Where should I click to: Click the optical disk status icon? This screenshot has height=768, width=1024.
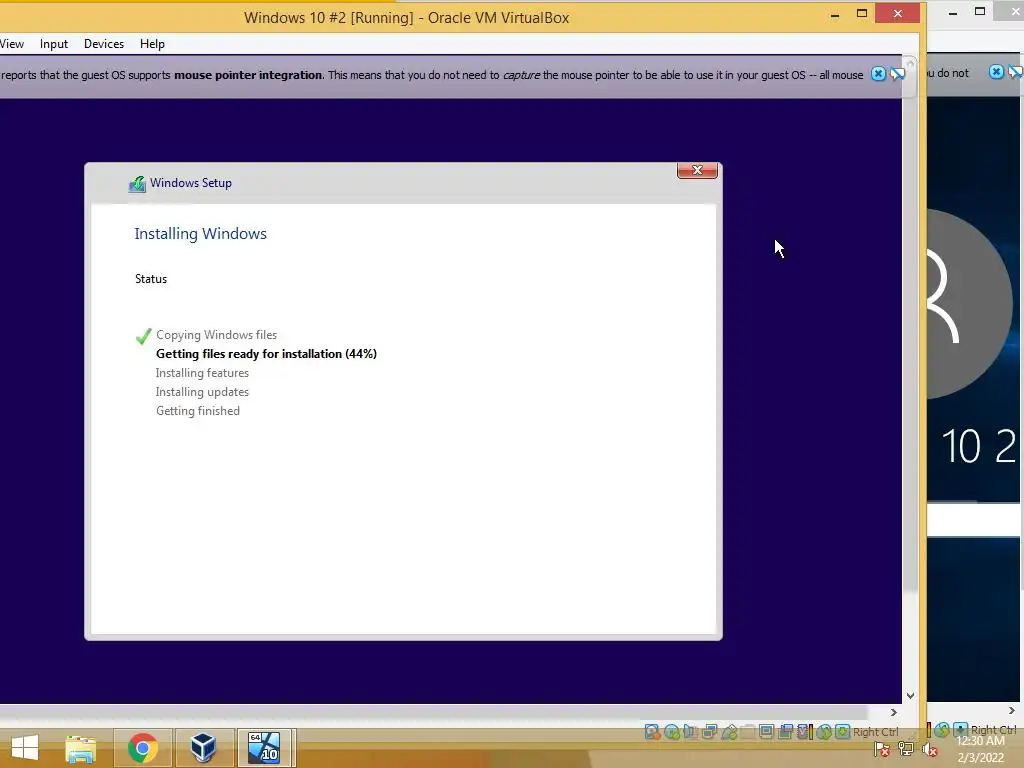point(672,731)
